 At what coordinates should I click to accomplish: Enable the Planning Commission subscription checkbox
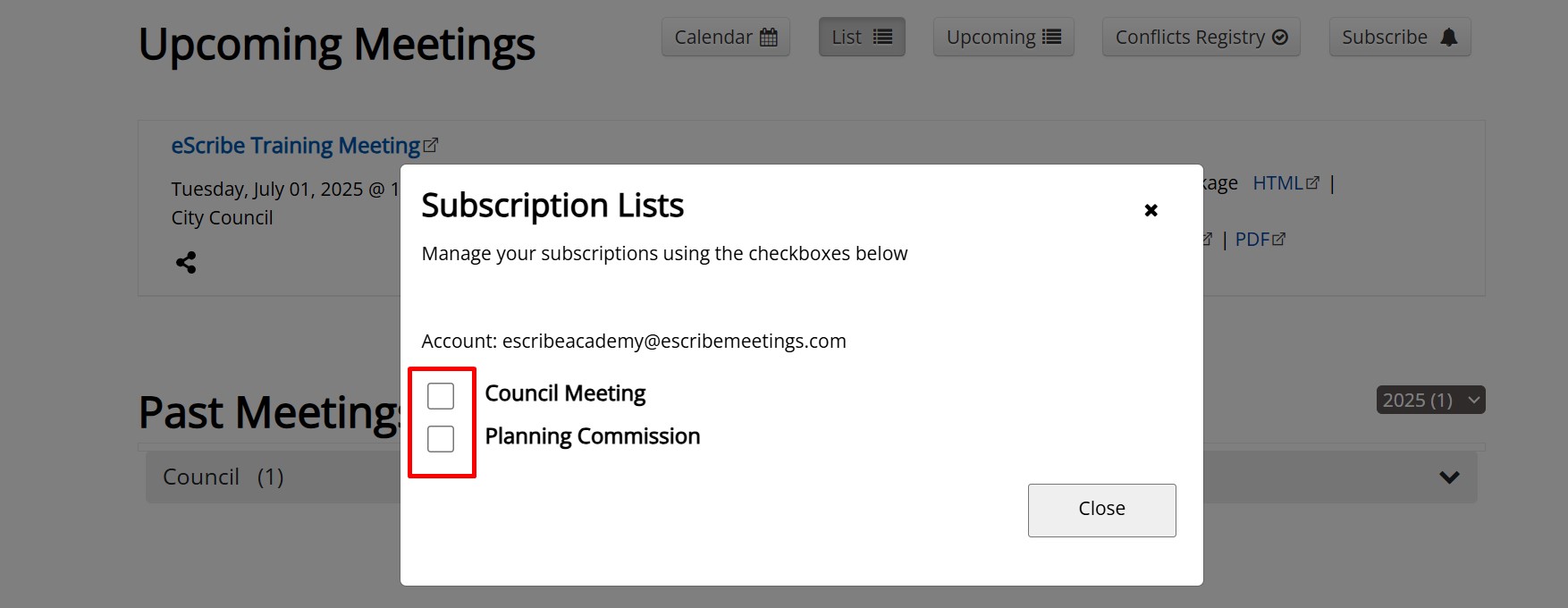[441, 438]
